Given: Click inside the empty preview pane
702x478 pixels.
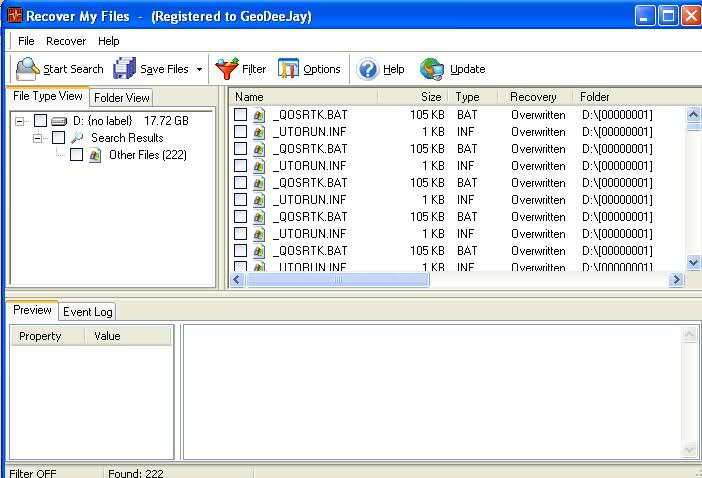Looking at the screenshot, I should pos(432,392).
